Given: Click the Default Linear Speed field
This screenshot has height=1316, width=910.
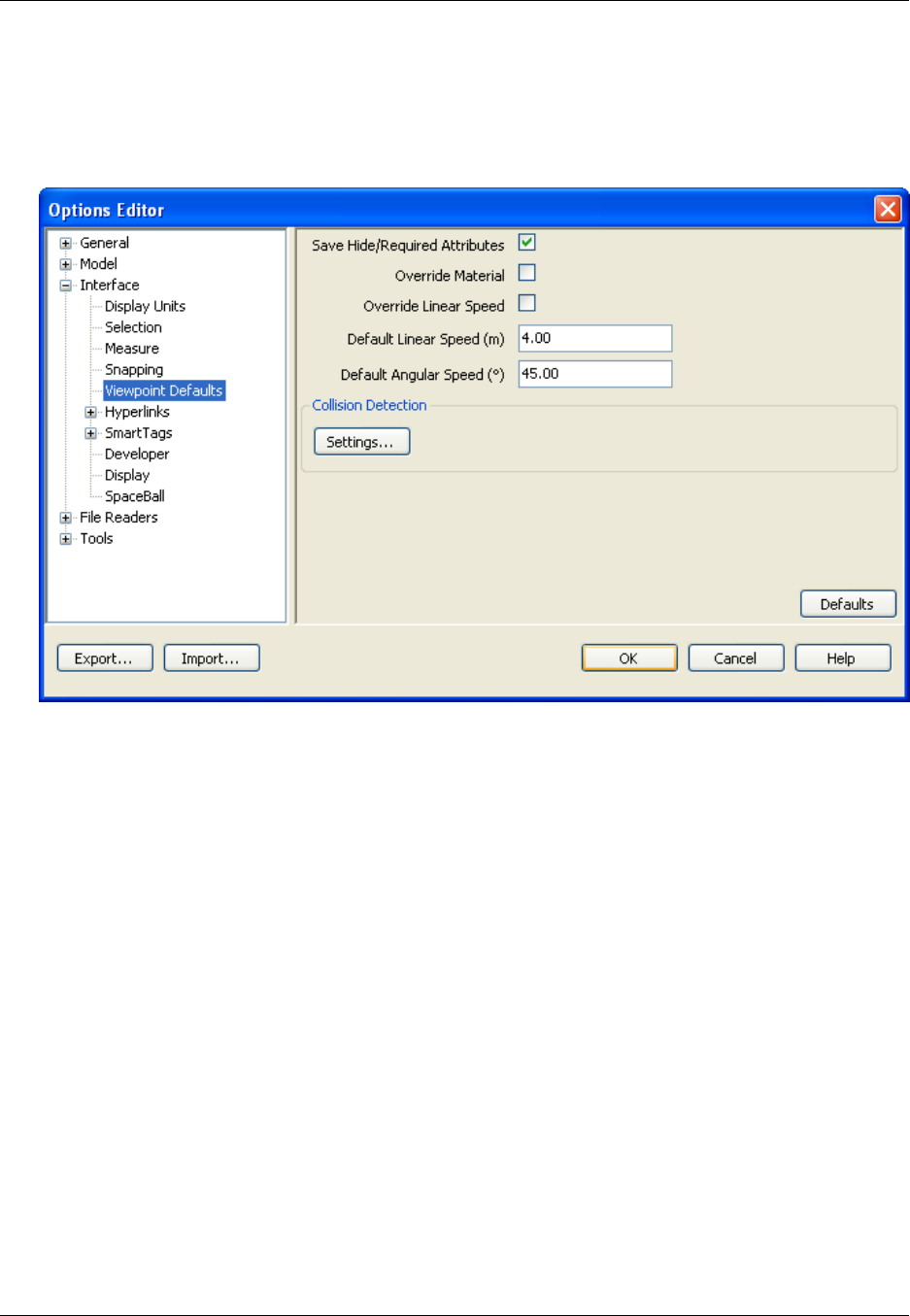Looking at the screenshot, I should (x=595, y=338).
